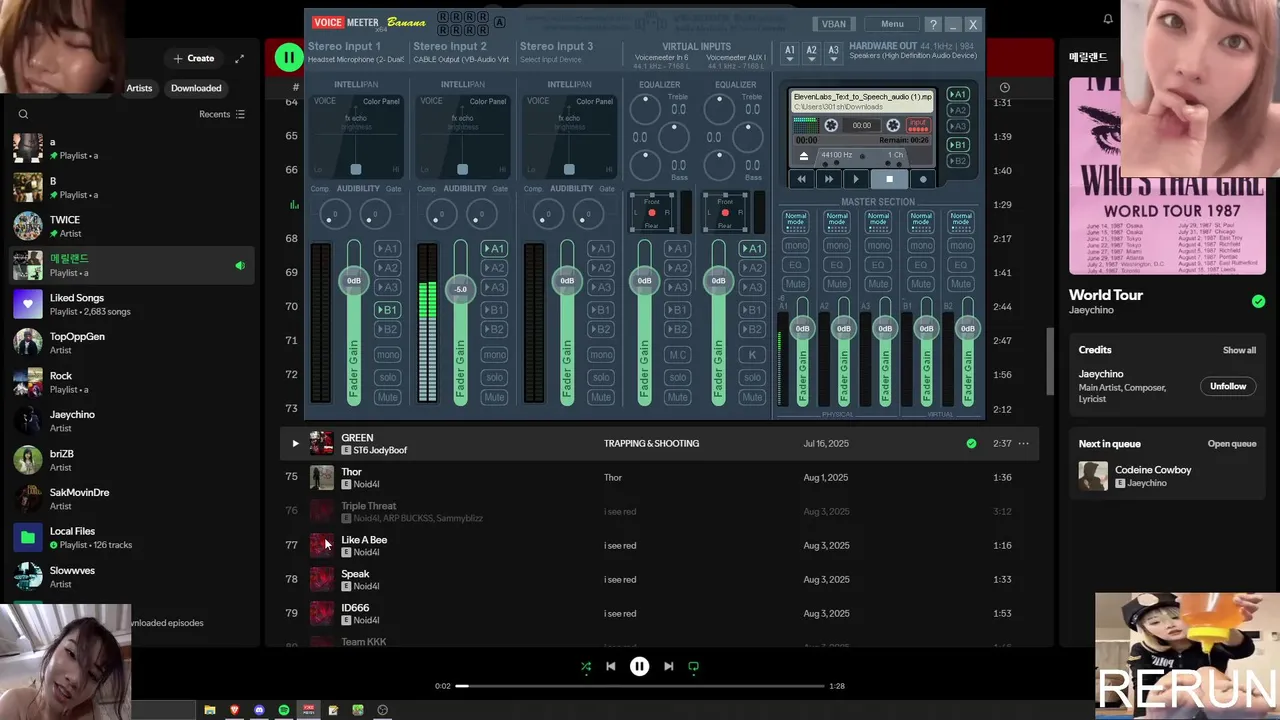The width and height of the screenshot is (1280, 720).
Task: Open queue from Next in queue
Action: point(1231,444)
